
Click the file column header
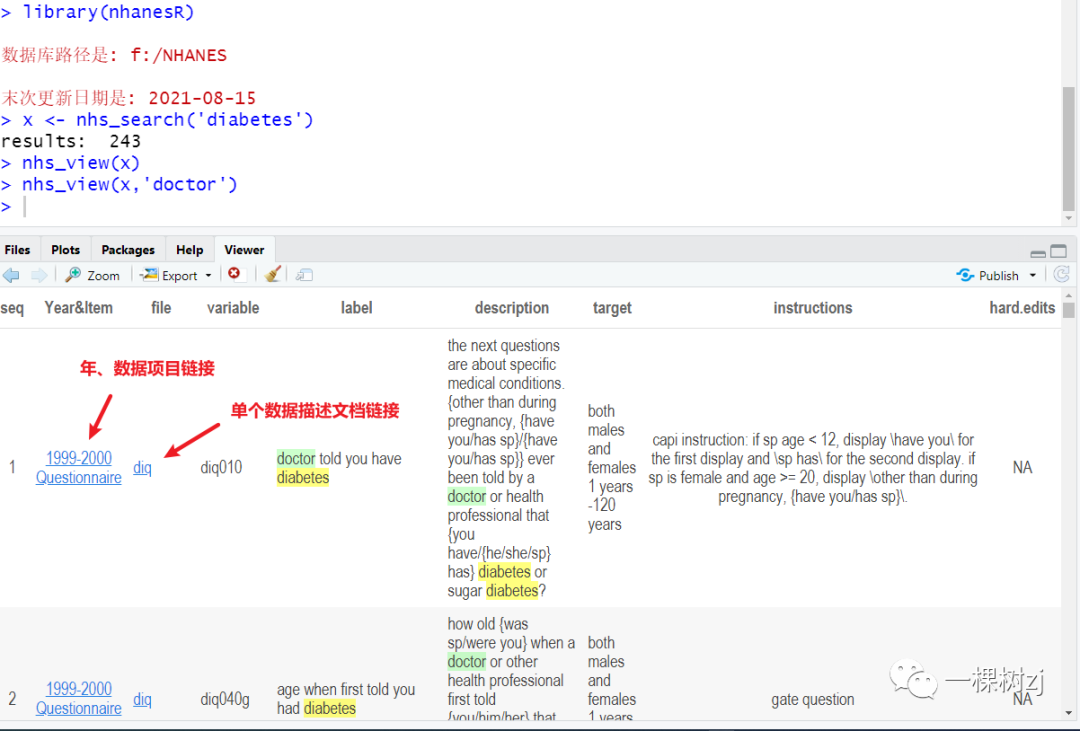coord(160,308)
